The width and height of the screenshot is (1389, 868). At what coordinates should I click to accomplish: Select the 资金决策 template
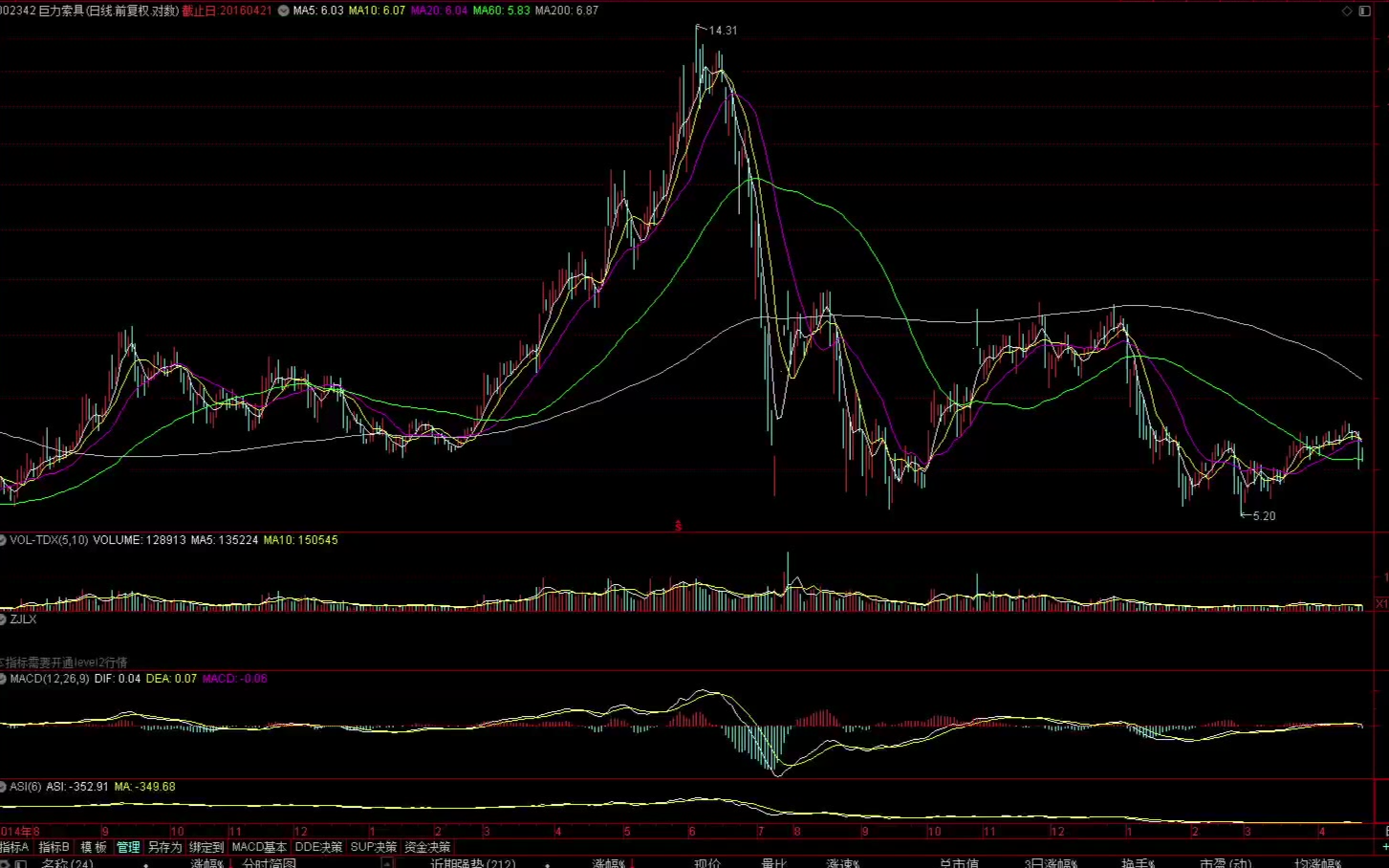click(427, 847)
